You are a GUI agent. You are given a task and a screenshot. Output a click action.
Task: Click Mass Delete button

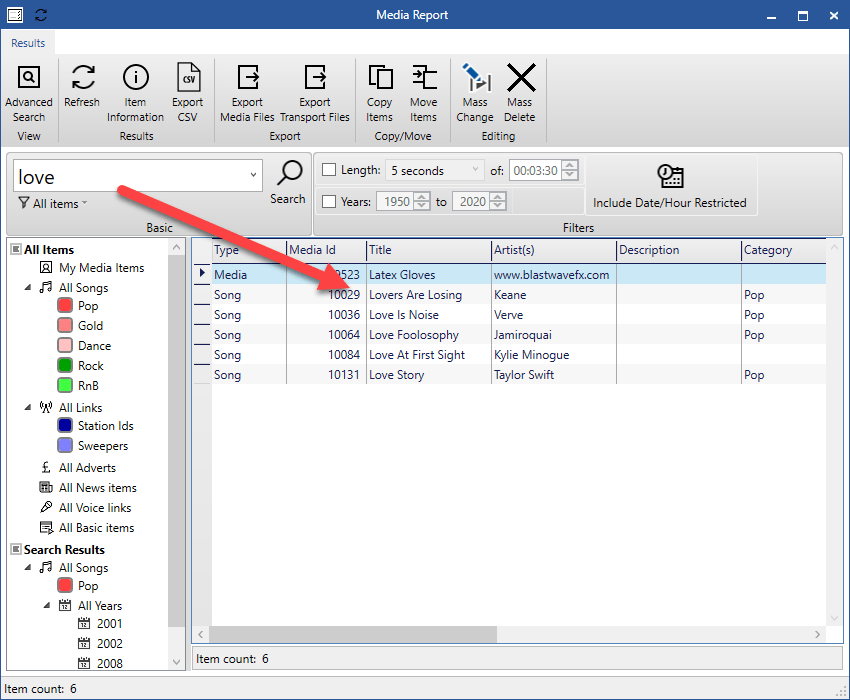click(x=519, y=94)
